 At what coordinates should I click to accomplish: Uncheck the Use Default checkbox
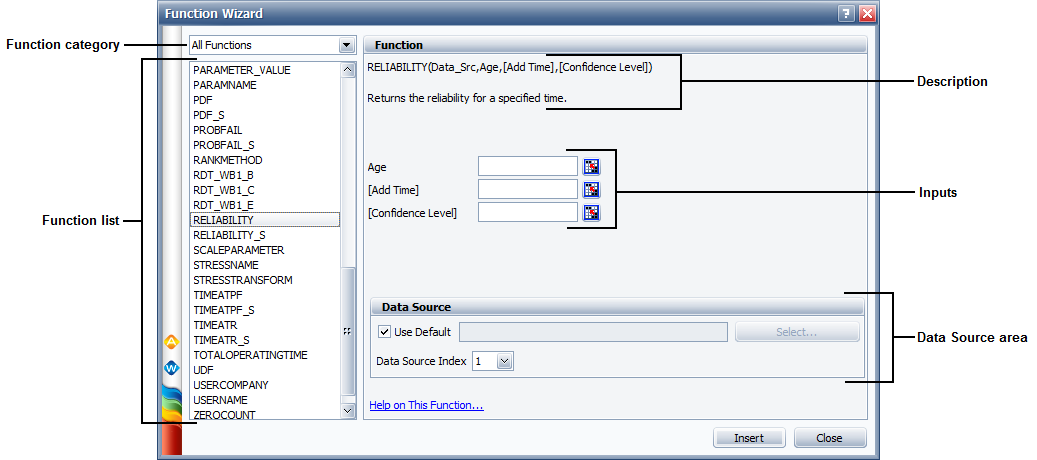(384, 332)
